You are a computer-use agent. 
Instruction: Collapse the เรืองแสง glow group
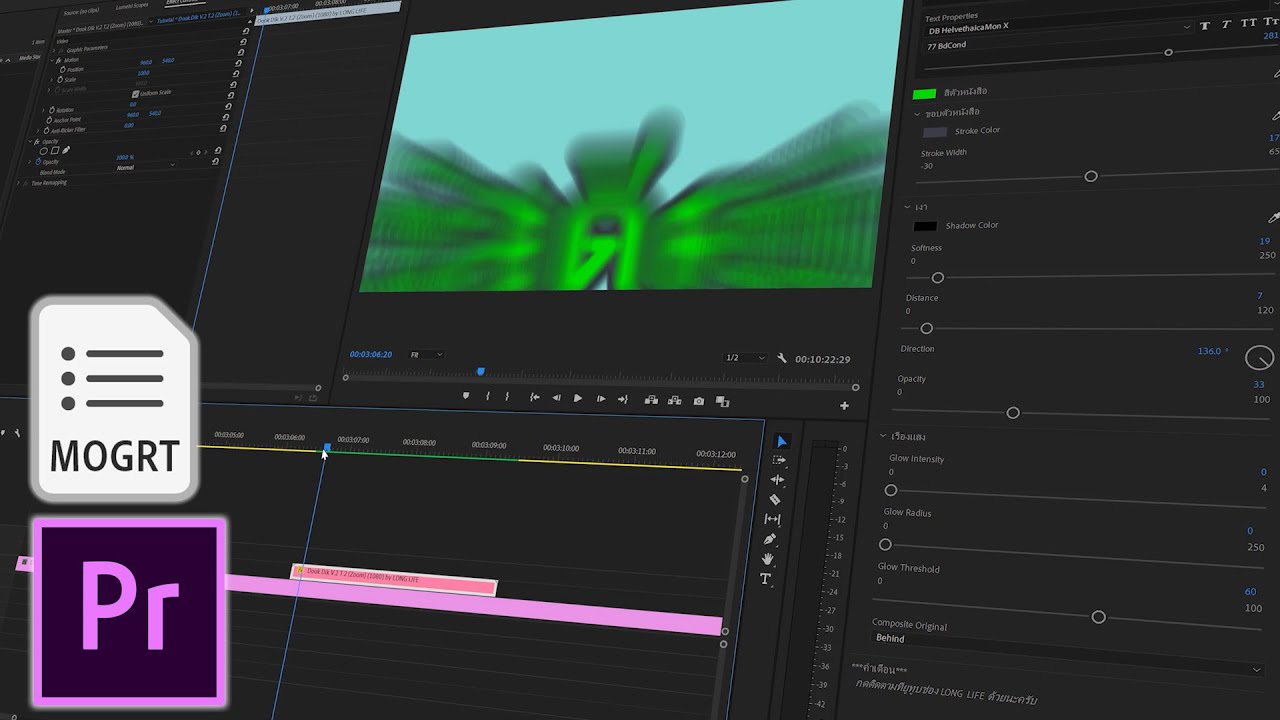tap(883, 436)
